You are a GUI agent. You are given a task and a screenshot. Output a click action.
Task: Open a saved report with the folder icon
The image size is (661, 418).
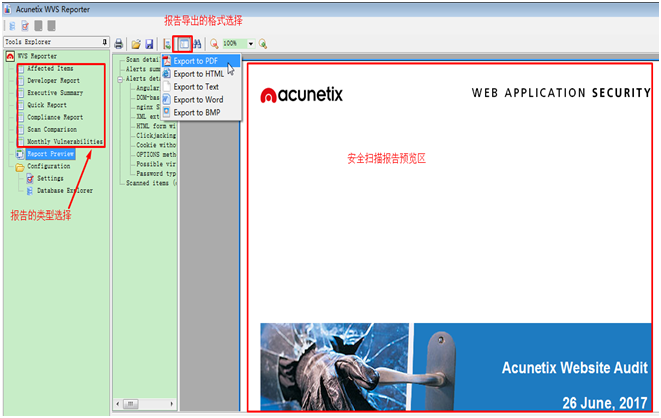(x=136, y=44)
